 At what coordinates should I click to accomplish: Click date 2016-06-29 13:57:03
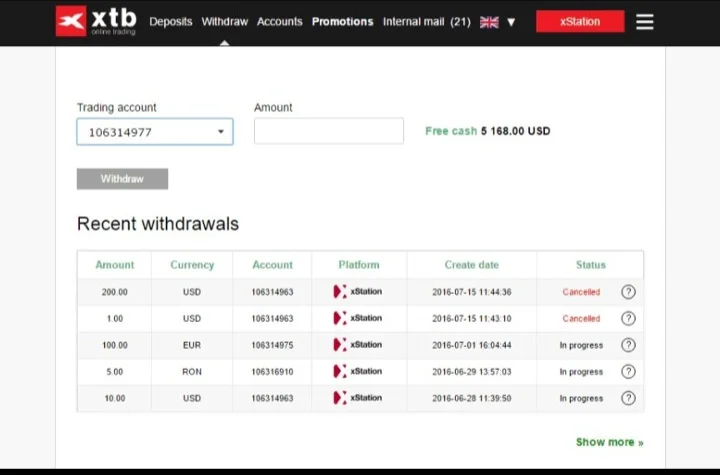(x=472, y=372)
